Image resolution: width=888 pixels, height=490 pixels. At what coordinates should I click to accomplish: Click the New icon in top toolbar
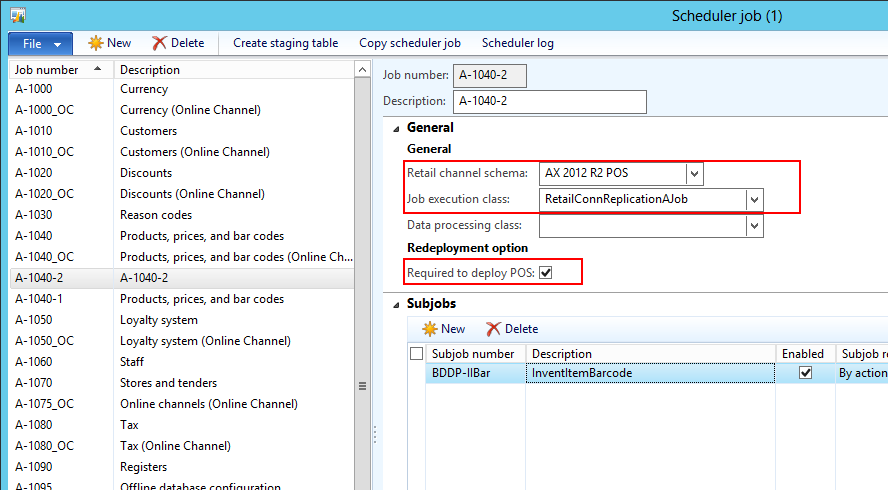click(96, 43)
